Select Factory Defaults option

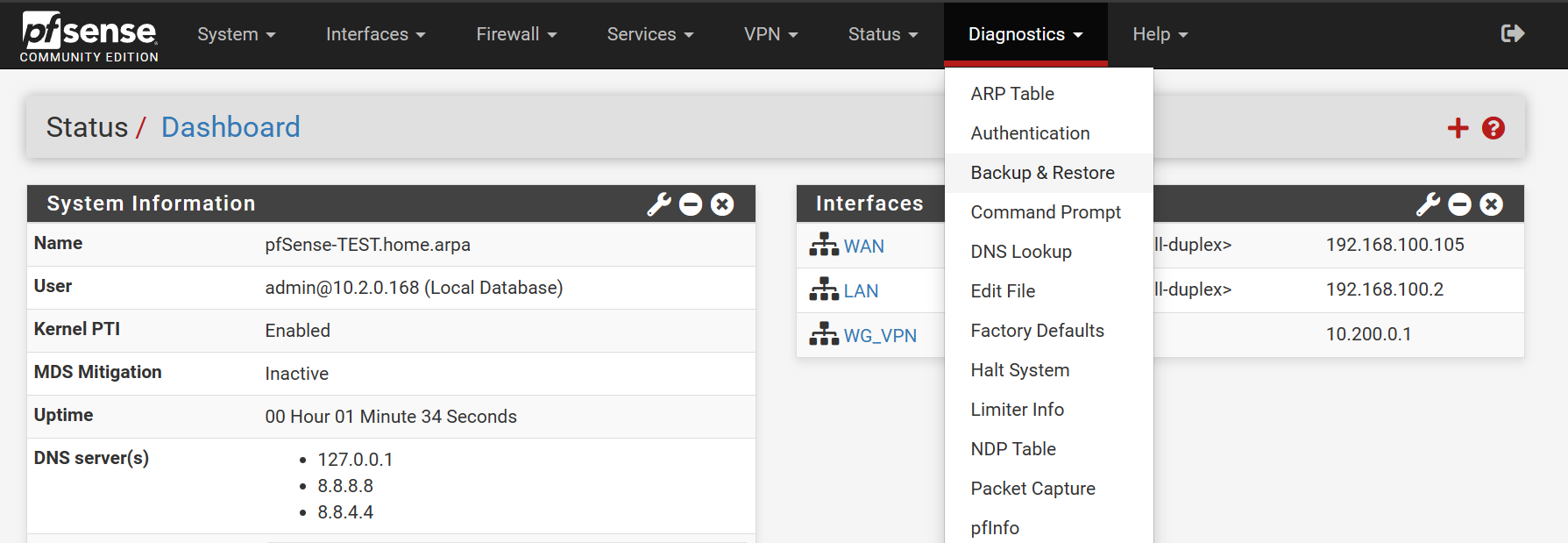click(1049, 331)
